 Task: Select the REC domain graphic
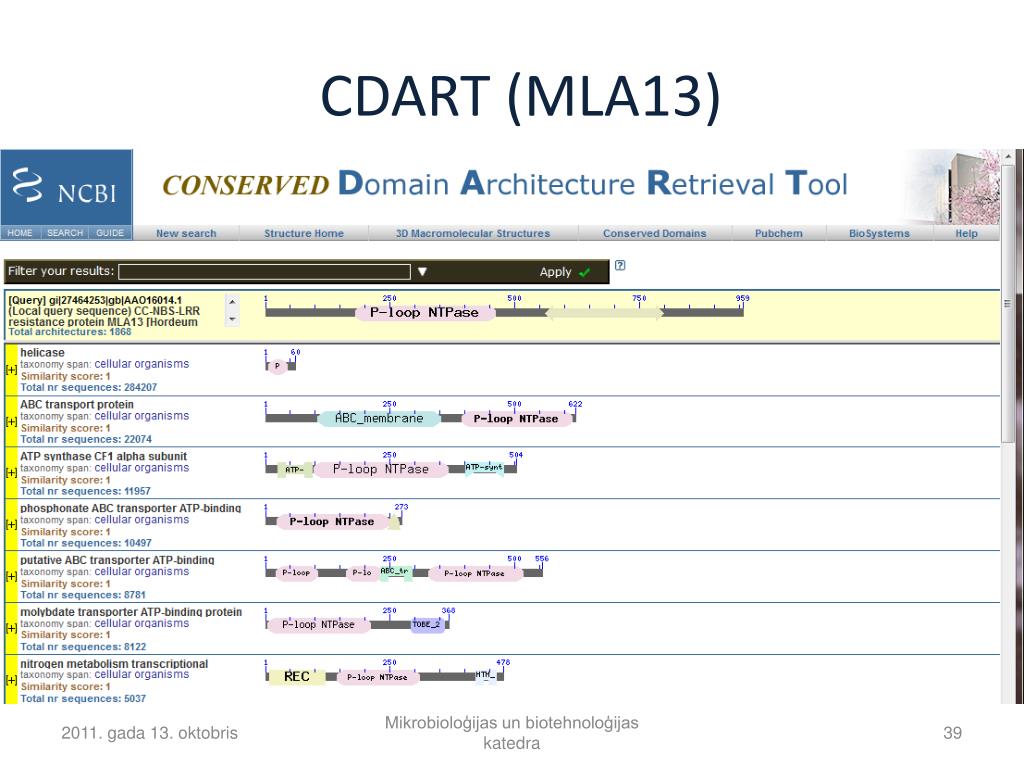(297, 677)
